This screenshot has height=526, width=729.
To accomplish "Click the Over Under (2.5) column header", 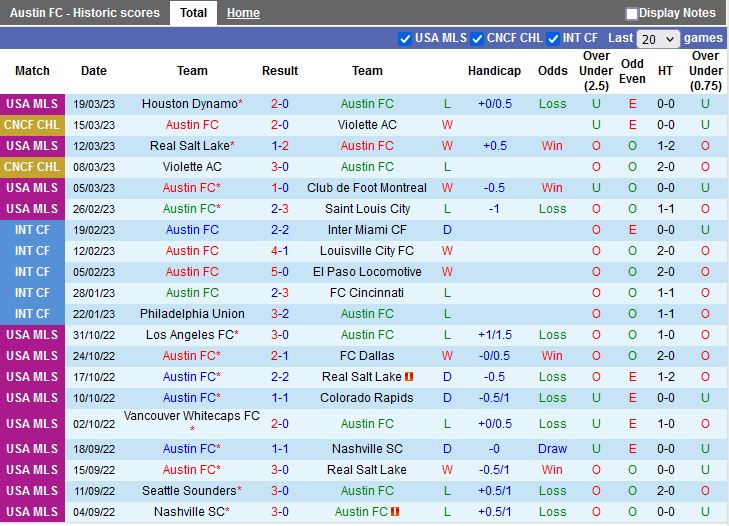I will [596, 71].
